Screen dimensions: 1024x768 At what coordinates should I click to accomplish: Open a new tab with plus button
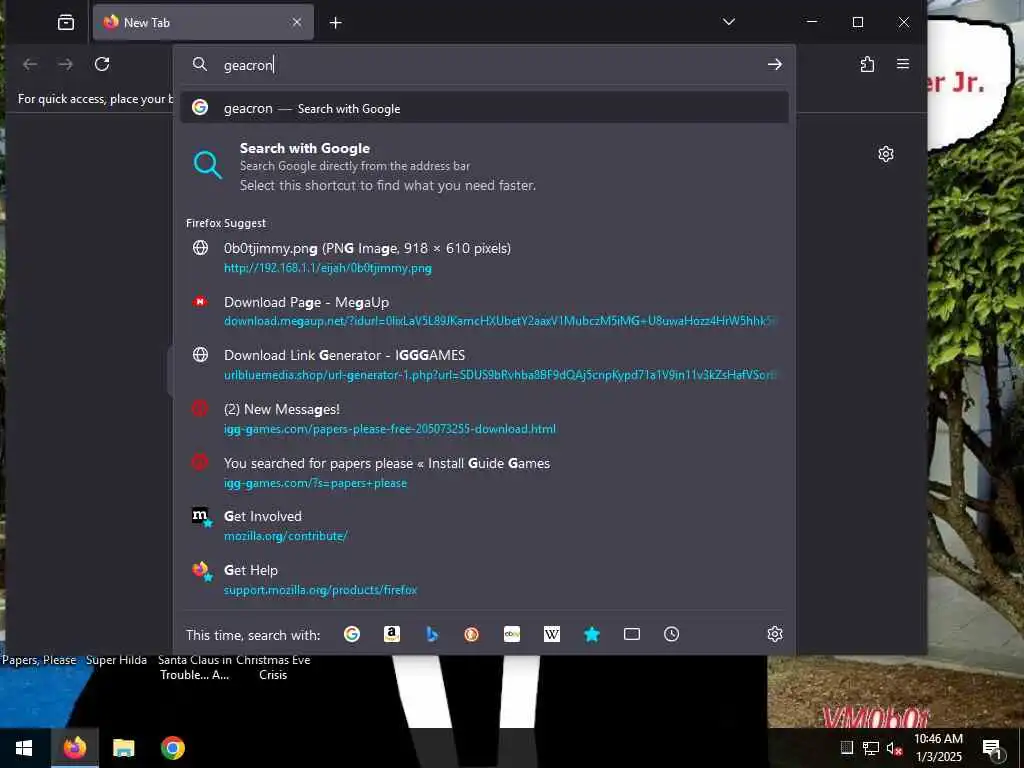click(x=336, y=23)
